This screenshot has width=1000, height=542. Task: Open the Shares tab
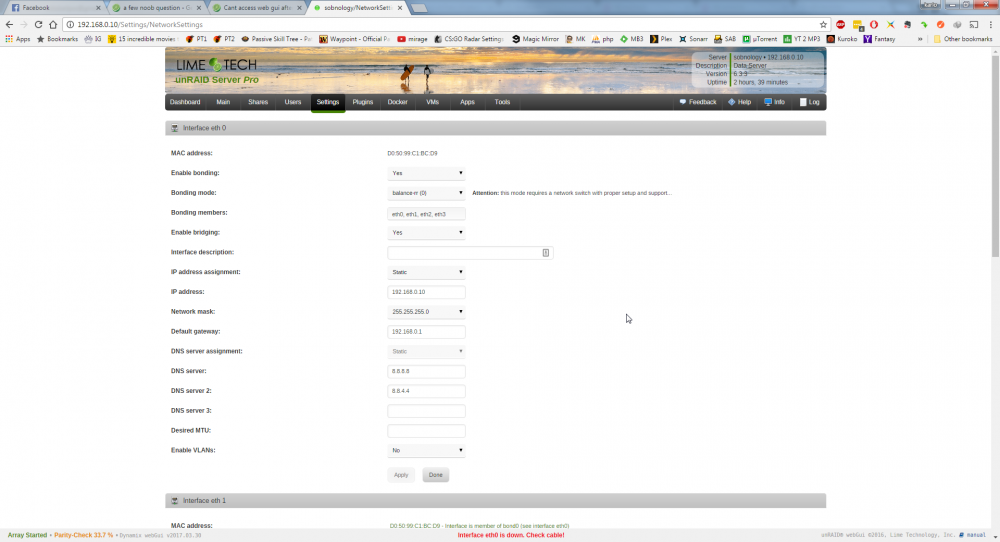(258, 102)
